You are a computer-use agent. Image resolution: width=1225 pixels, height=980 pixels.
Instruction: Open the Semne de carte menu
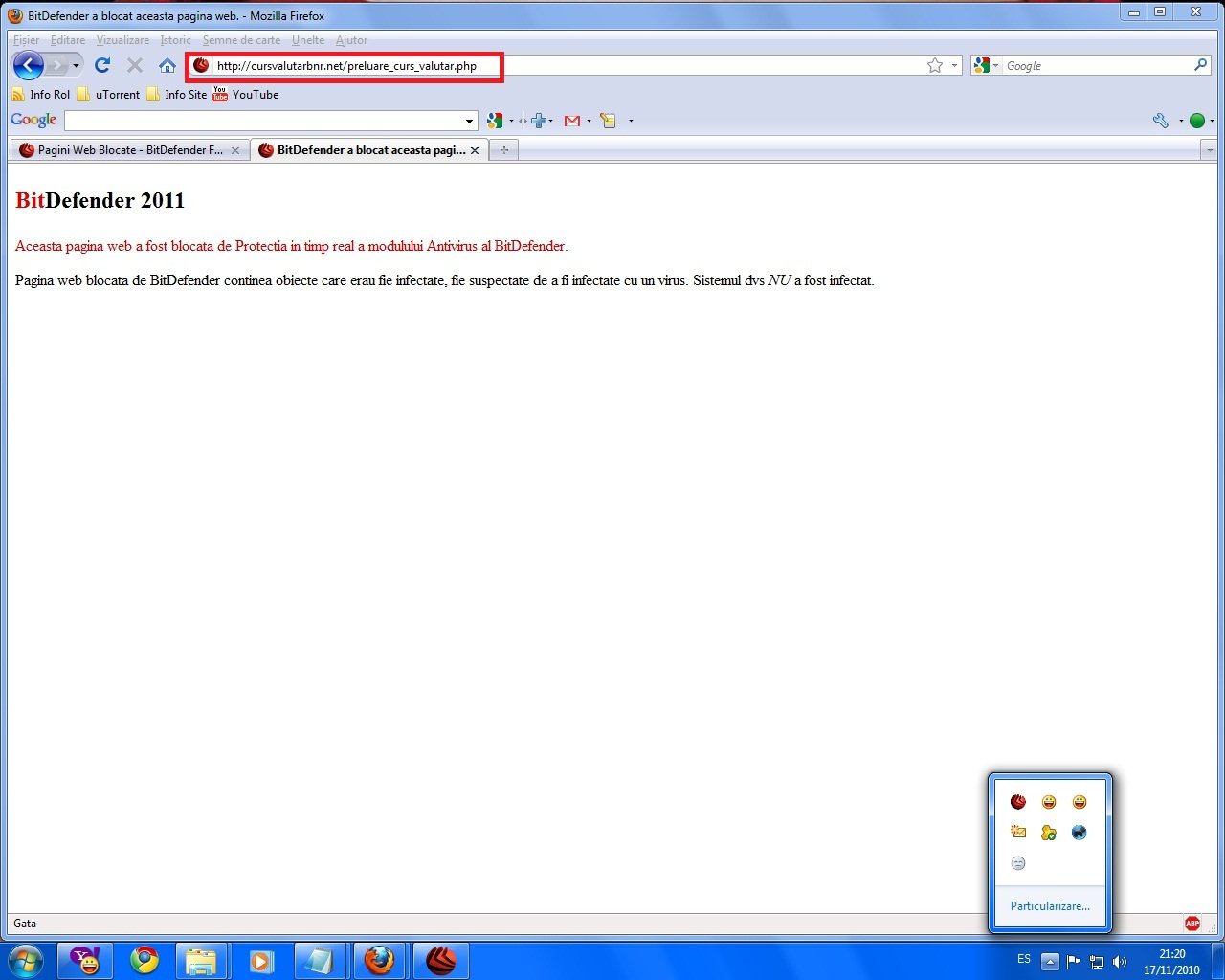coord(241,40)
